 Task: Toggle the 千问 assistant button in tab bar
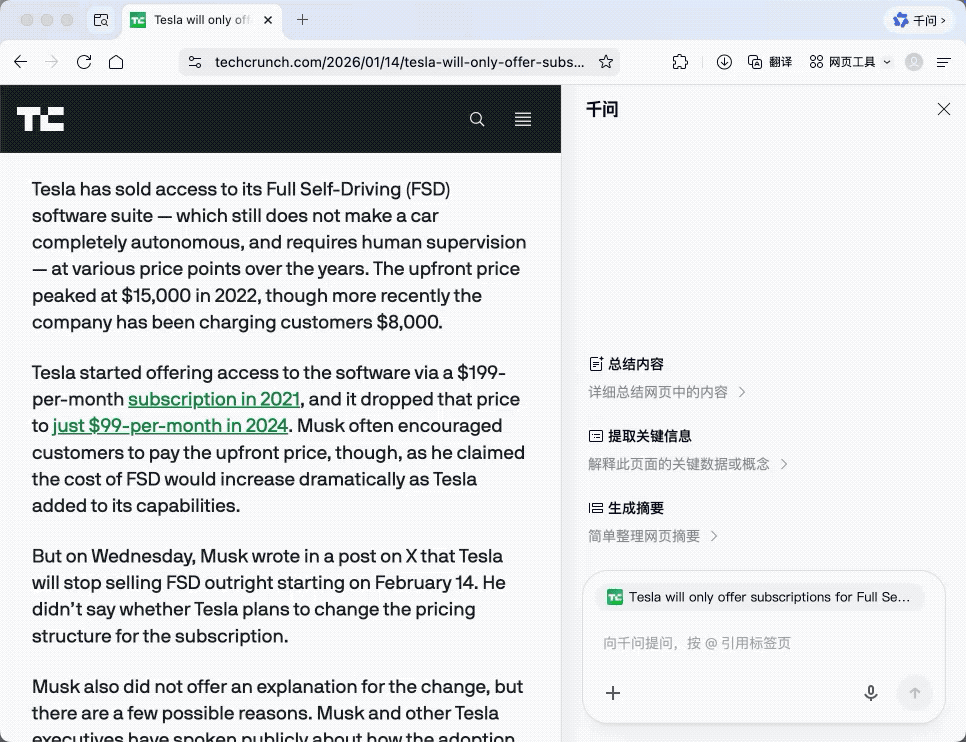point(918,20)
